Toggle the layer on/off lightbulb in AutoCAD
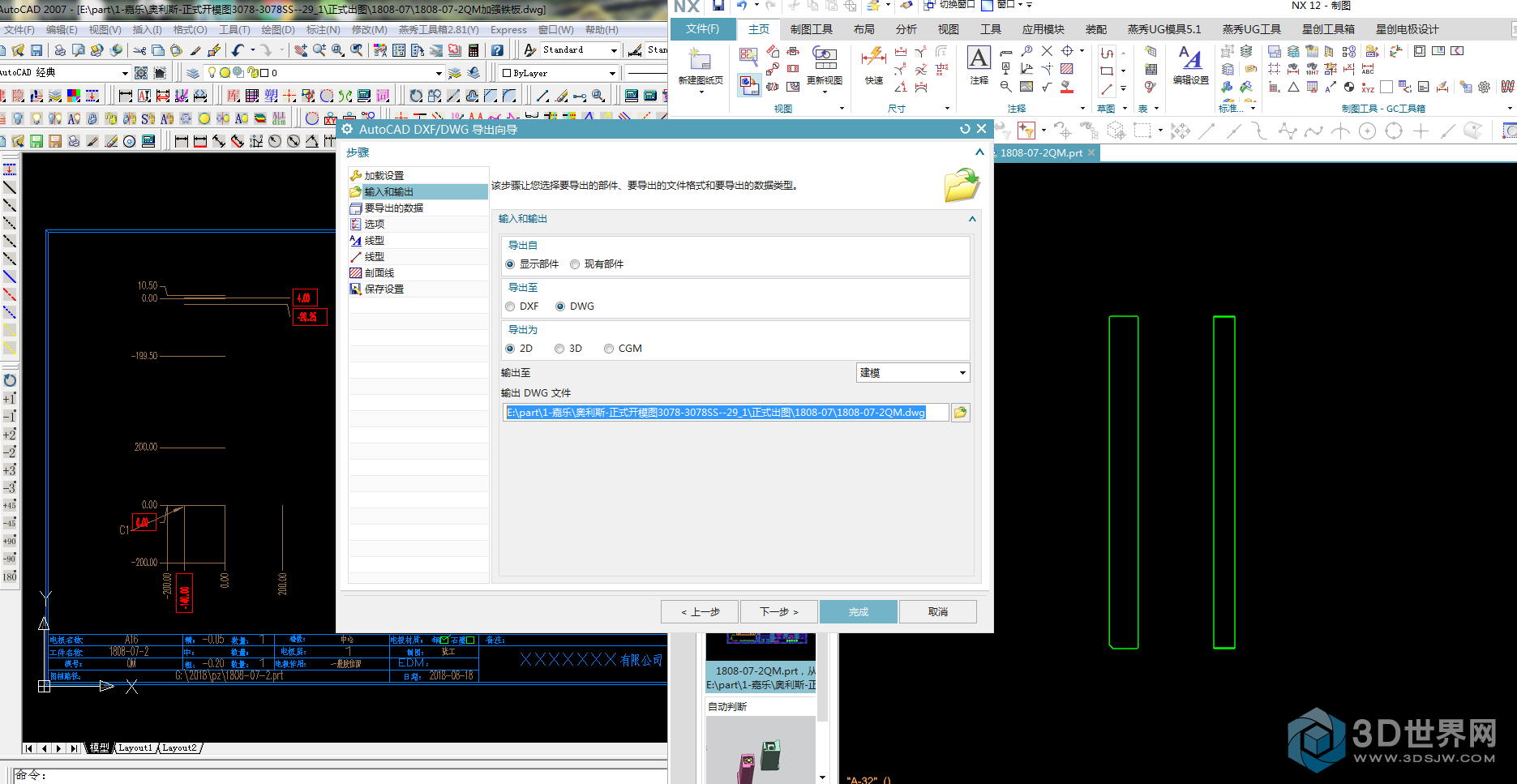 212,73
